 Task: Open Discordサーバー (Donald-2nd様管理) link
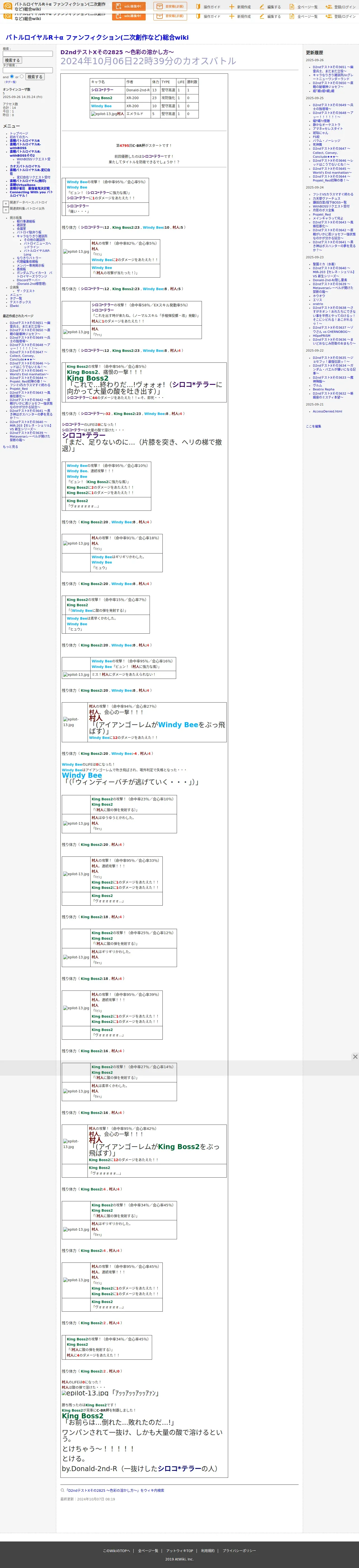pyautogui.click(x=32, y=282)
